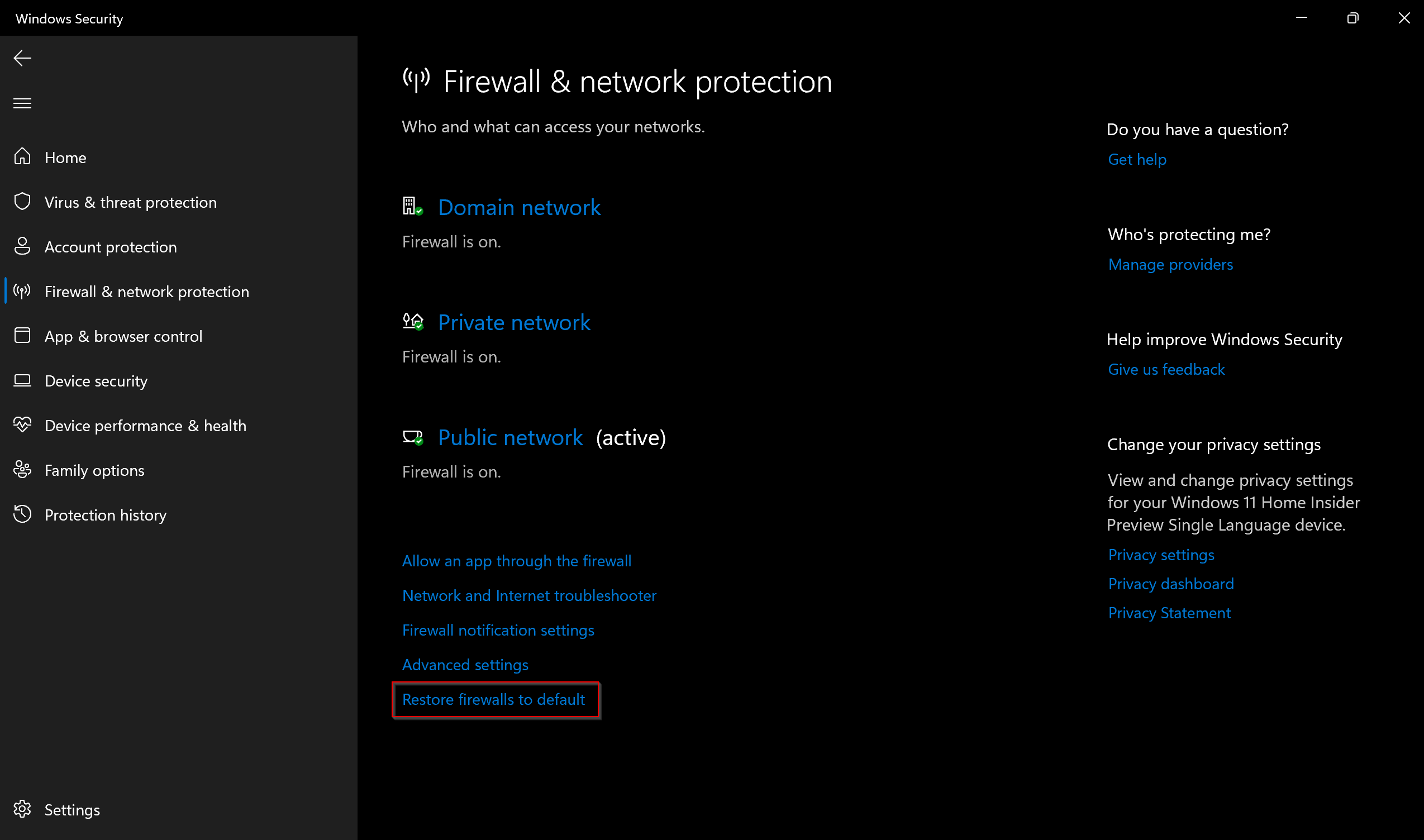
Task: Click the Home house icon
Action: [22, 156]
